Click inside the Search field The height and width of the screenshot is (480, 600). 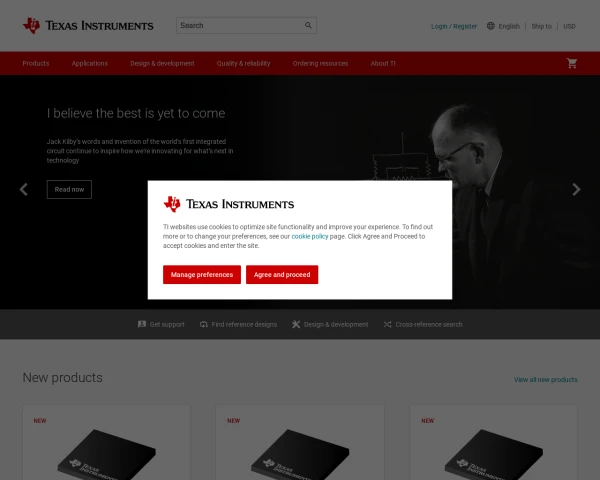(240, 25)
